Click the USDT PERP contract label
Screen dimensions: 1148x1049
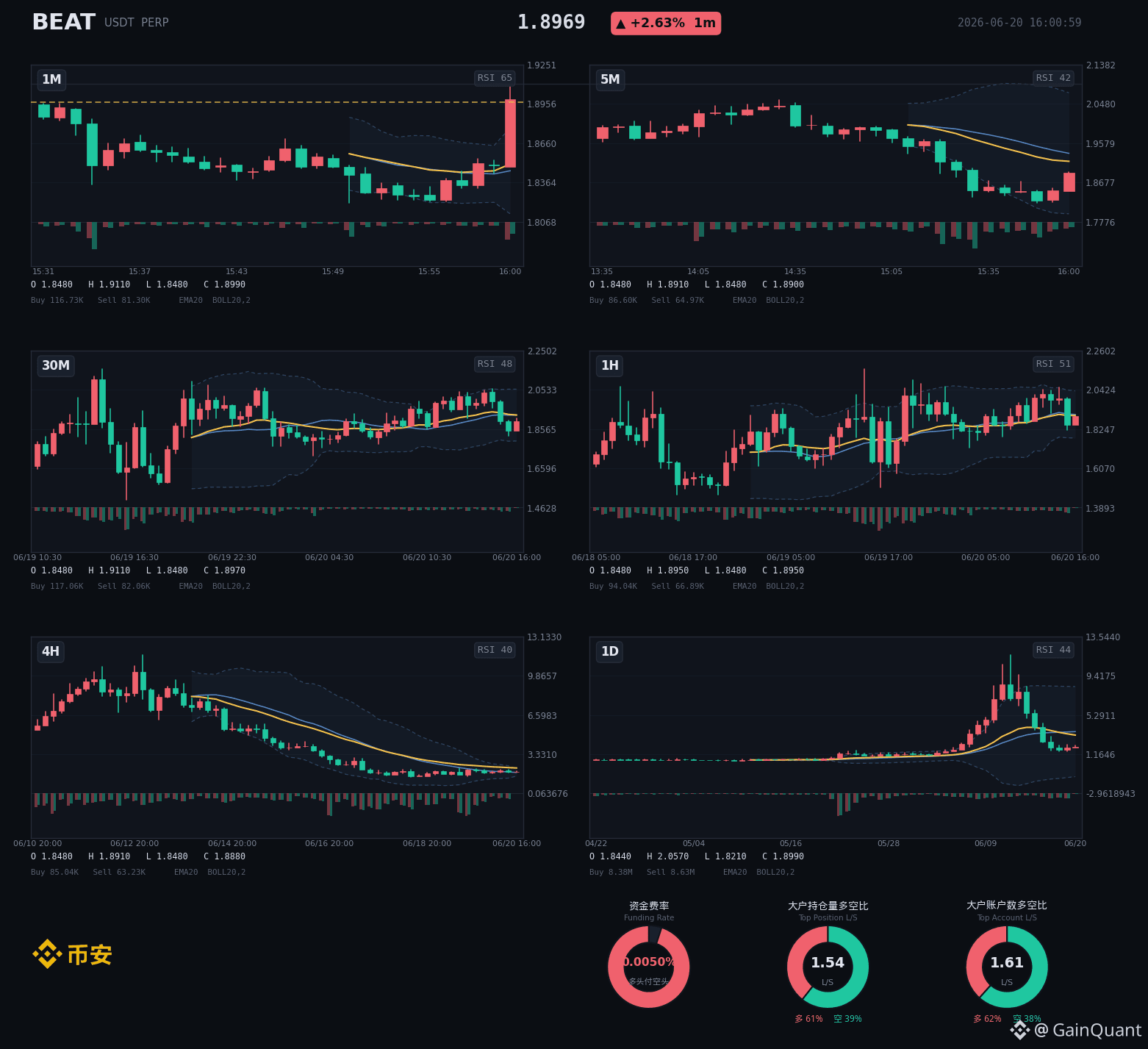click(x=137, y=23)
